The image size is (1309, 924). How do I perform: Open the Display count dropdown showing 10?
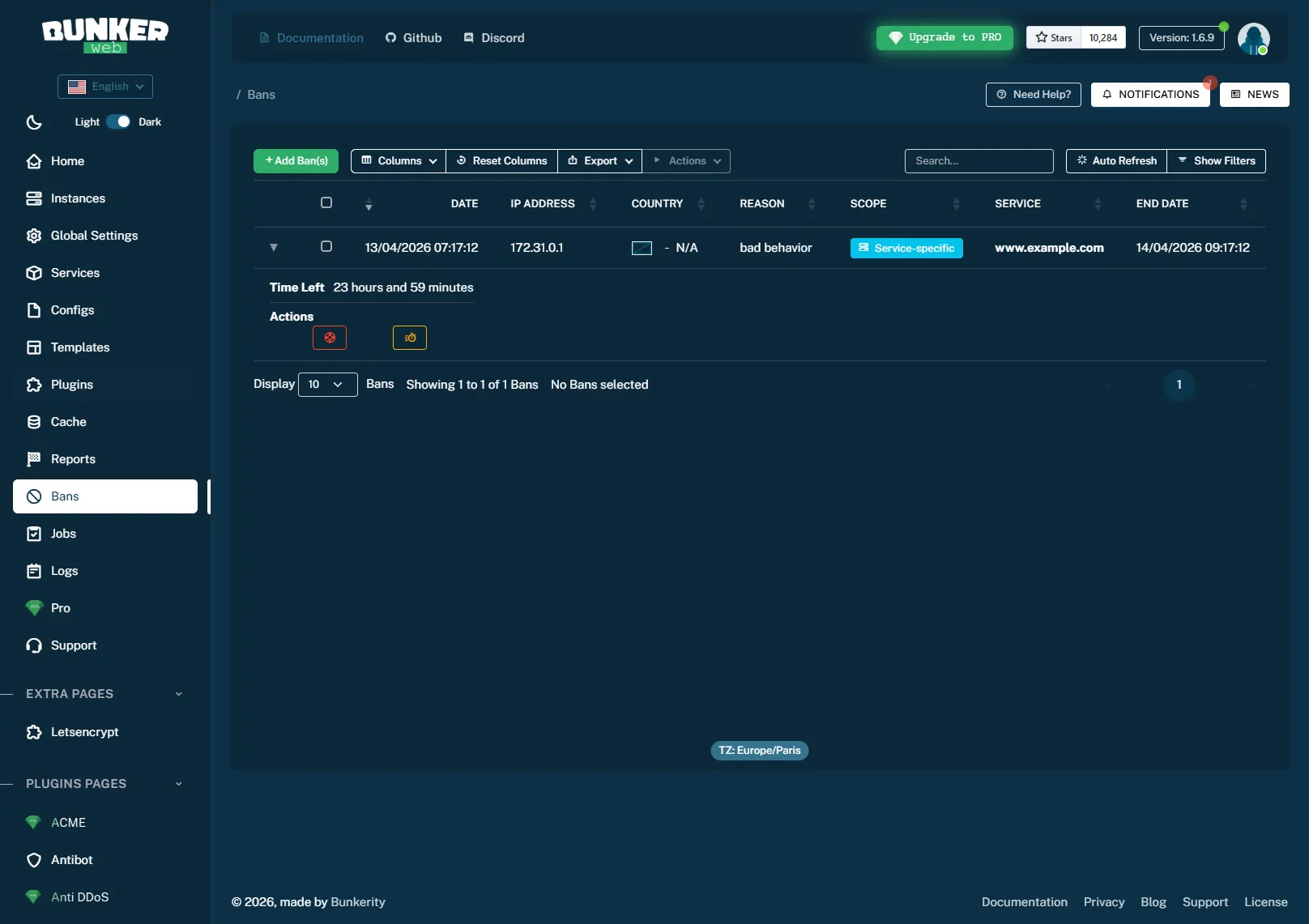tap(327, 384)
